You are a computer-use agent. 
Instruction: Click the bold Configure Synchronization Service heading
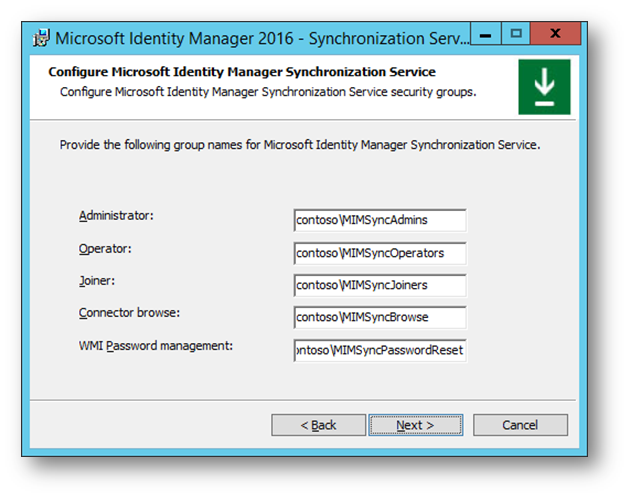point(242,72)
